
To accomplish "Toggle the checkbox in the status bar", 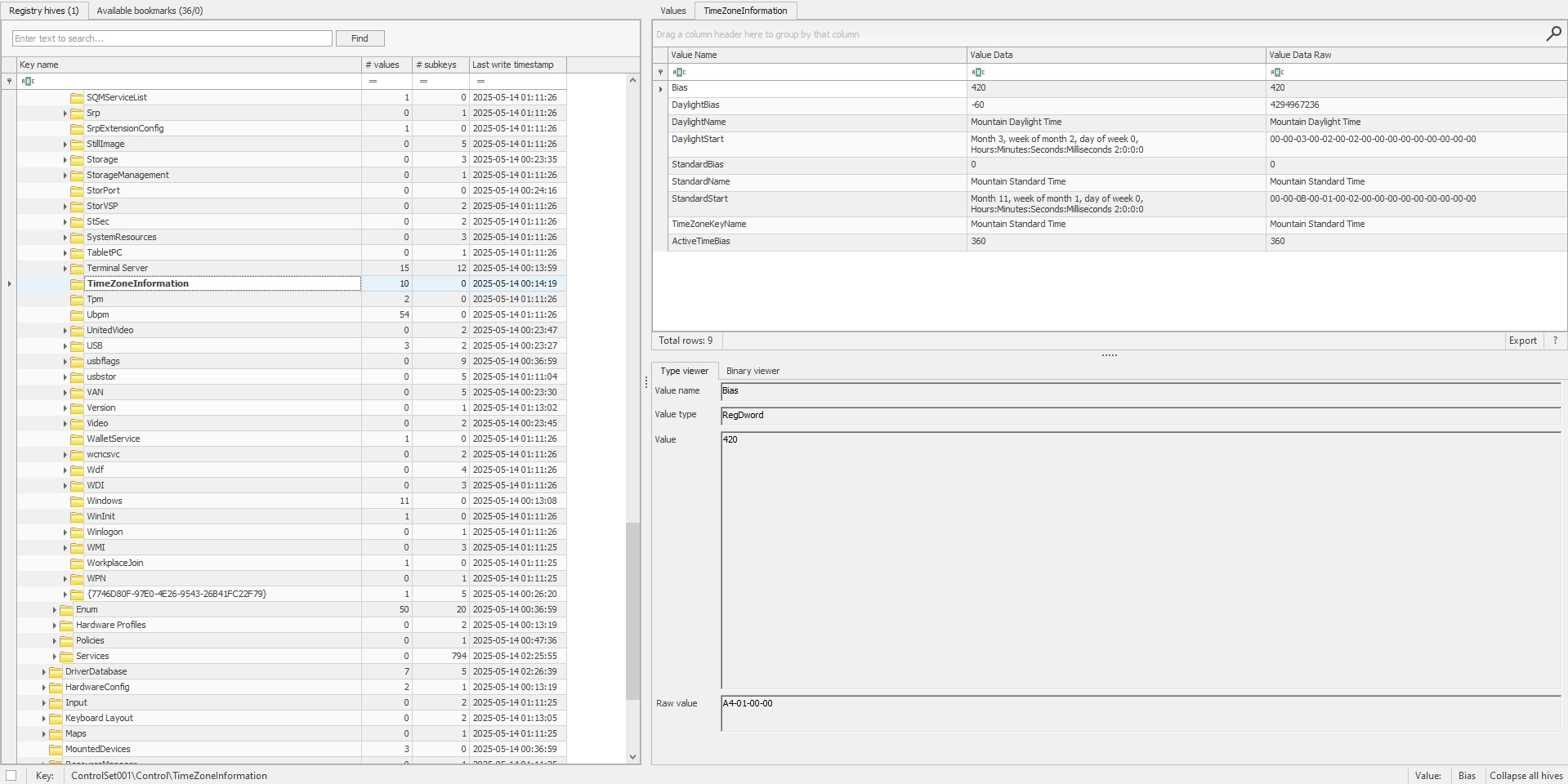I will [x=11, y=776].
